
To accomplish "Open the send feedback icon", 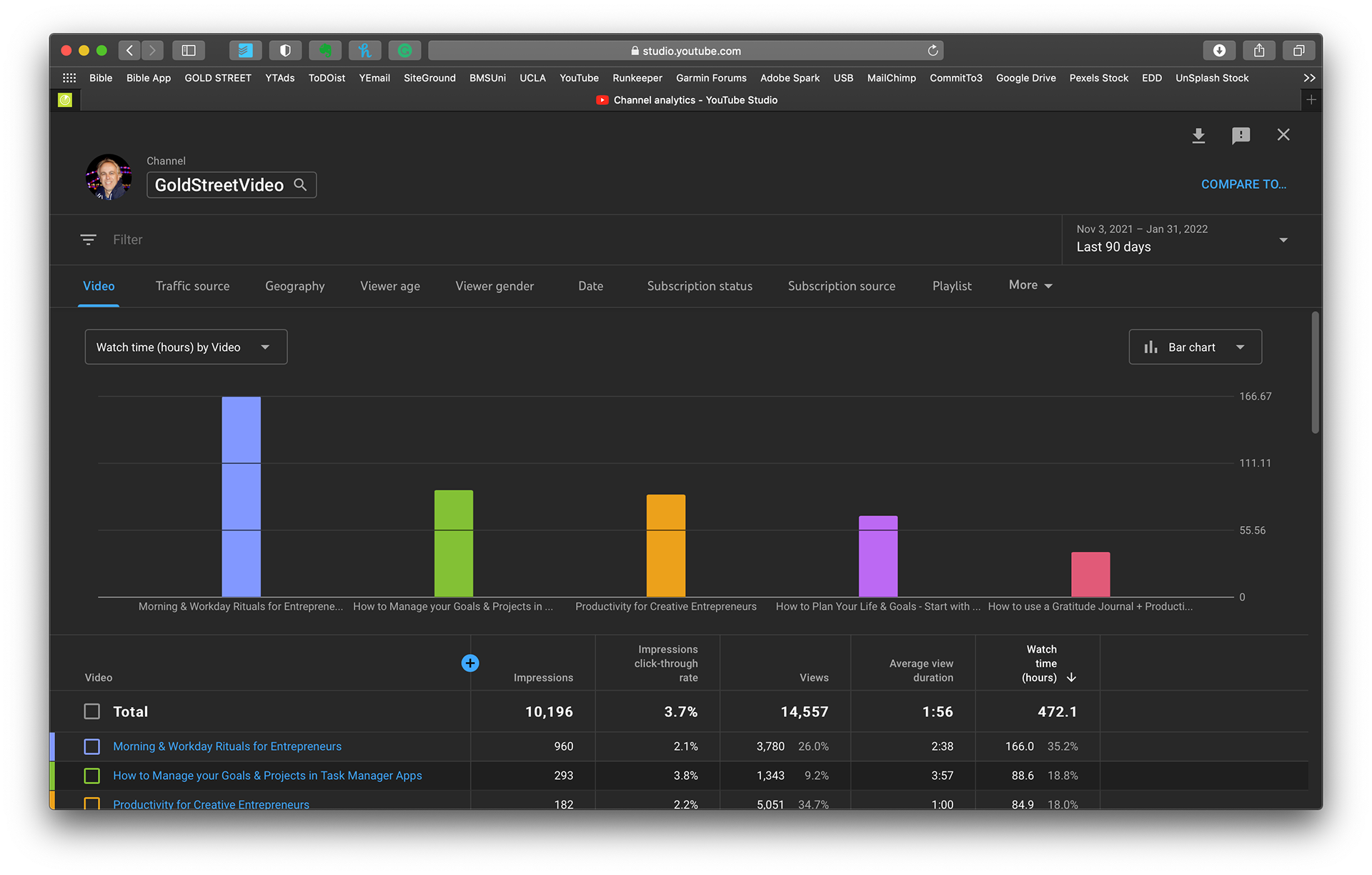I will point(1241,135).
